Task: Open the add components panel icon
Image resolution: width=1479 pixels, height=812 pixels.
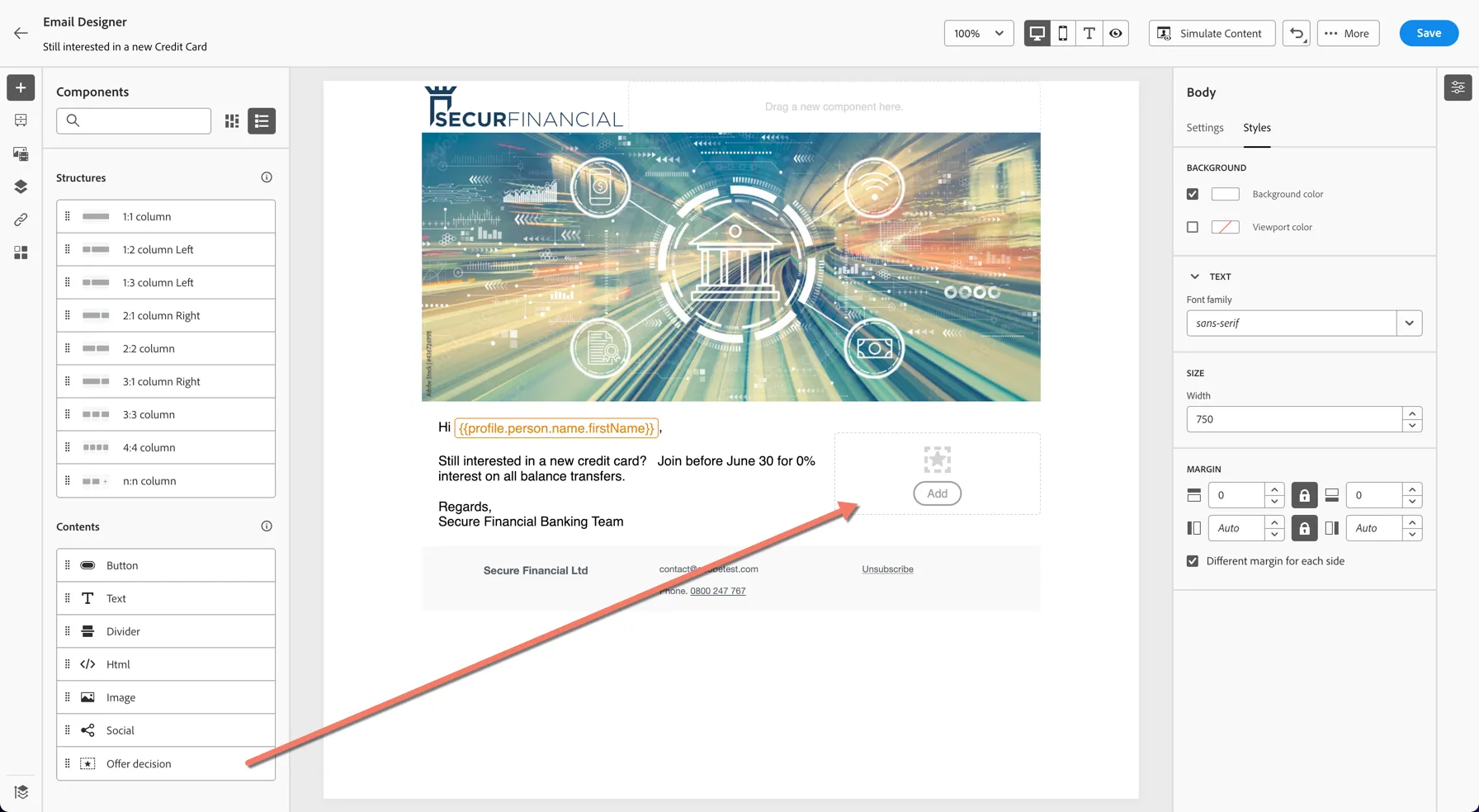Action: pyautogui.click(x=21, y=87)
